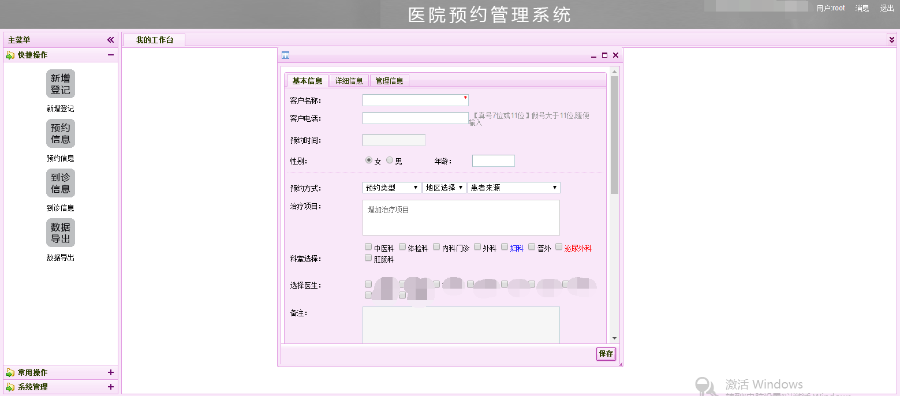The height and width of the screenshot is (396, 900).
Task: Check the 外科 department checkbox
Action: pyautogui.click(x=478, y=247)
